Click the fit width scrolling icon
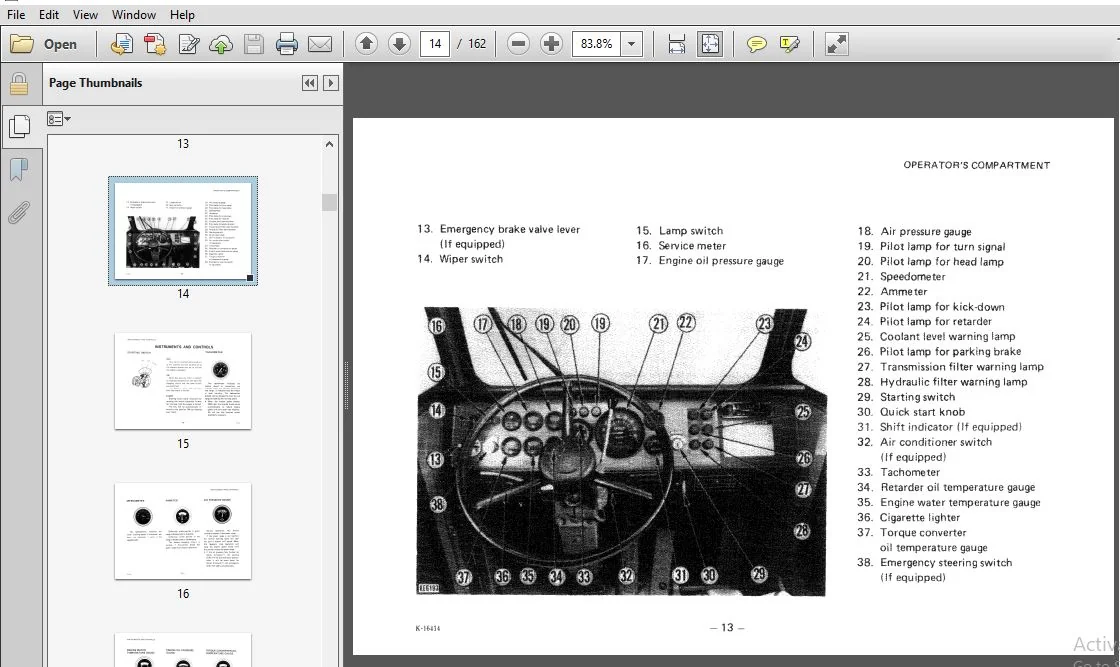1120x667 pixels. 676,44
